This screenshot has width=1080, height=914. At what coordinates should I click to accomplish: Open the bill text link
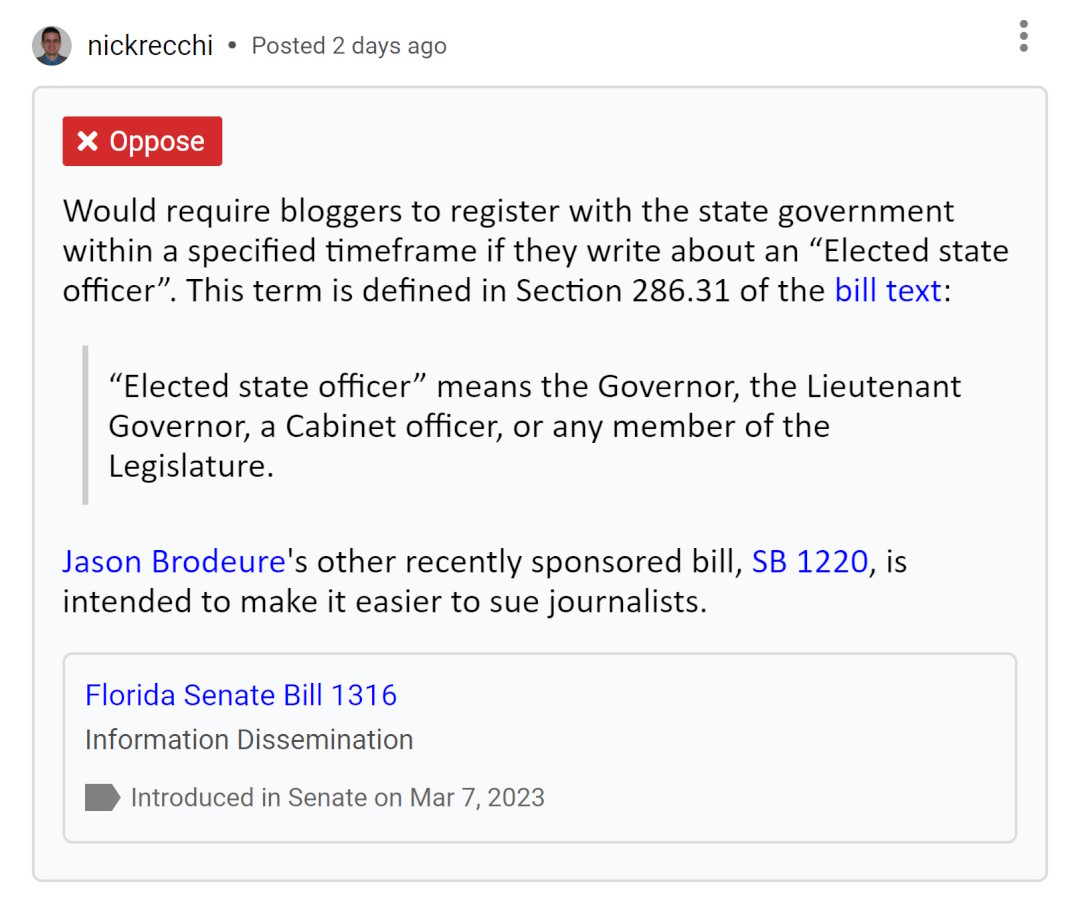click(x=887, y=290)
